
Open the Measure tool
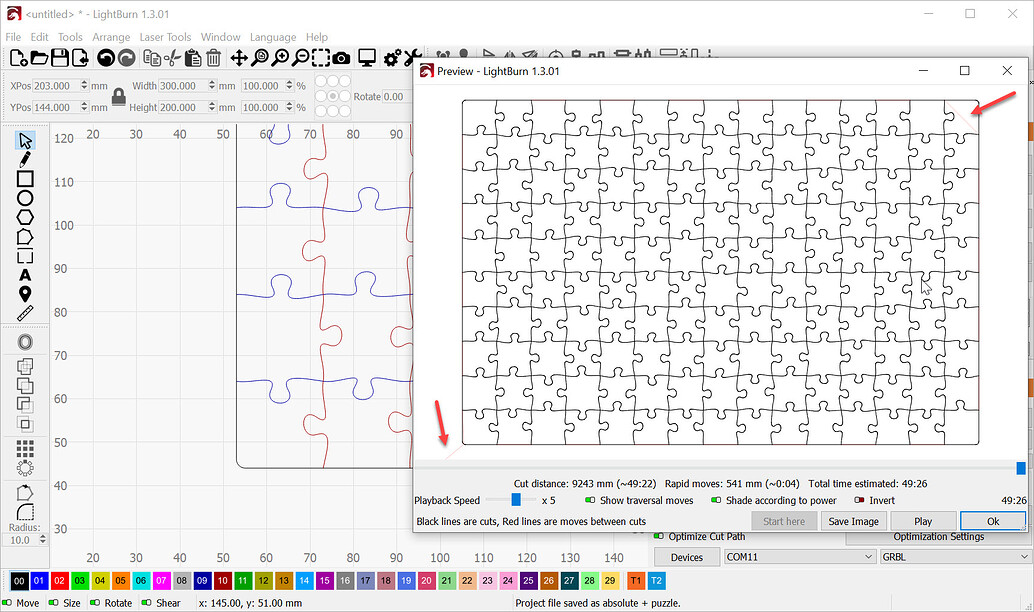25,313
